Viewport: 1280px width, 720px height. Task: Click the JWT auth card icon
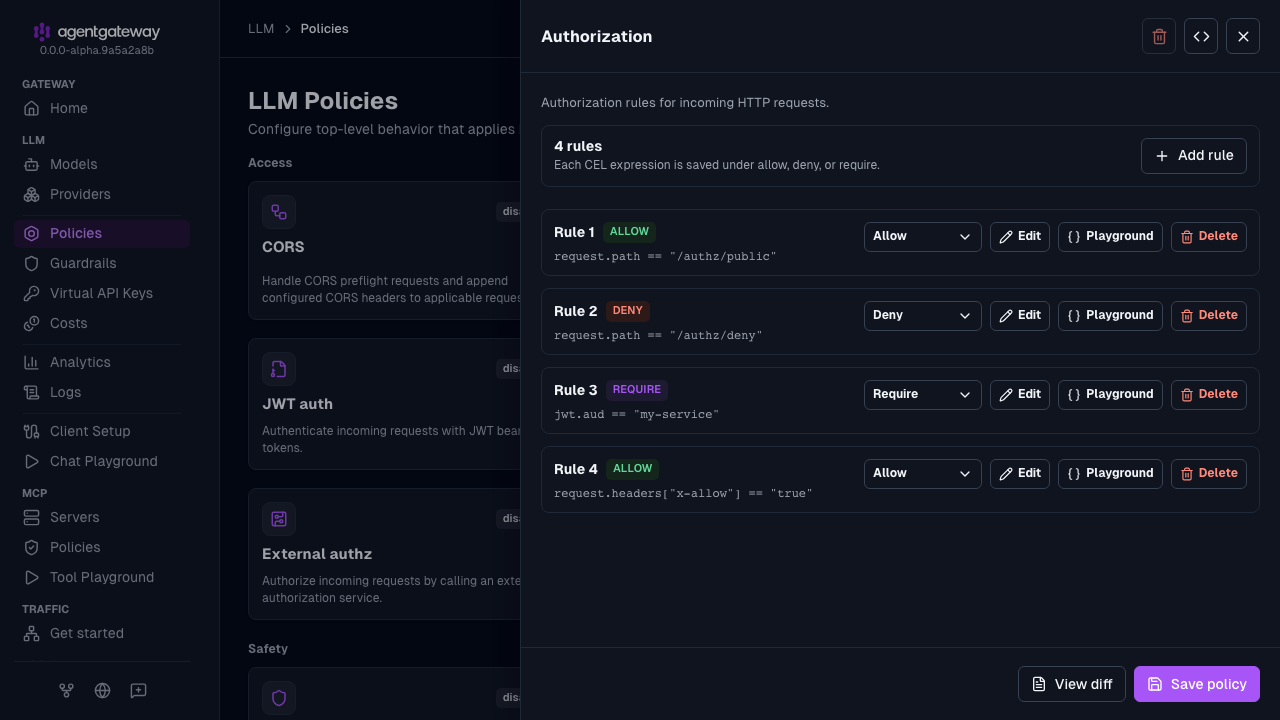279,369
